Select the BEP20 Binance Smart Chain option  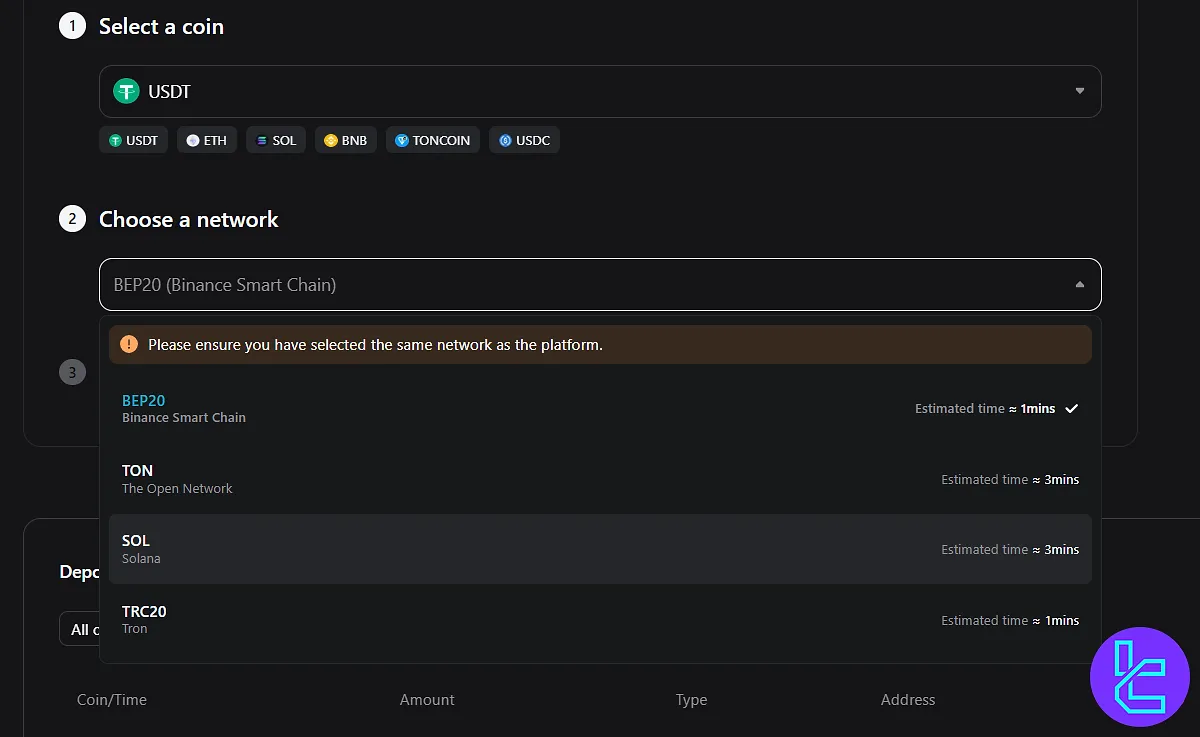pyautogui.click(x=600, y=408)
